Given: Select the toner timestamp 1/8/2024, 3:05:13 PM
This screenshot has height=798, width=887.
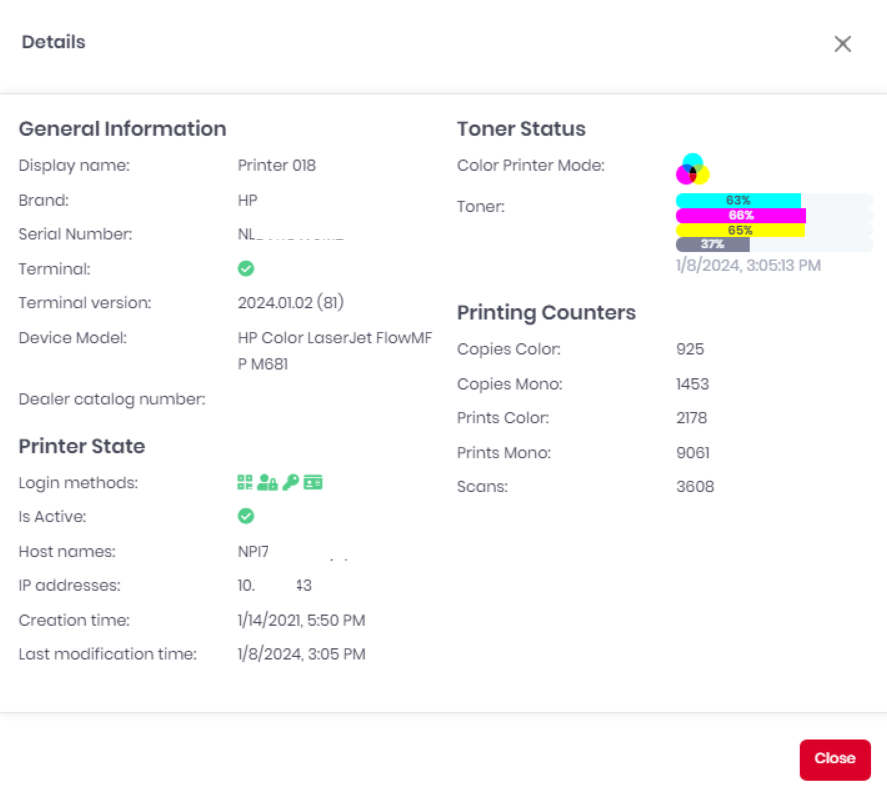Looking at the screenshot, I should pos(748,265).
